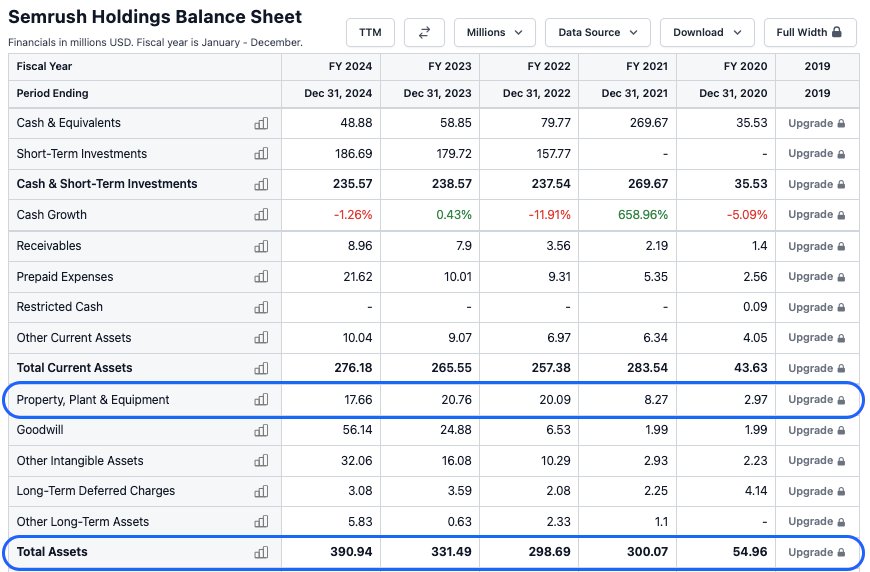Click the Restricted Cash value 0.09
This screenshot has height=572, width=870.
(x=755, y=307)
